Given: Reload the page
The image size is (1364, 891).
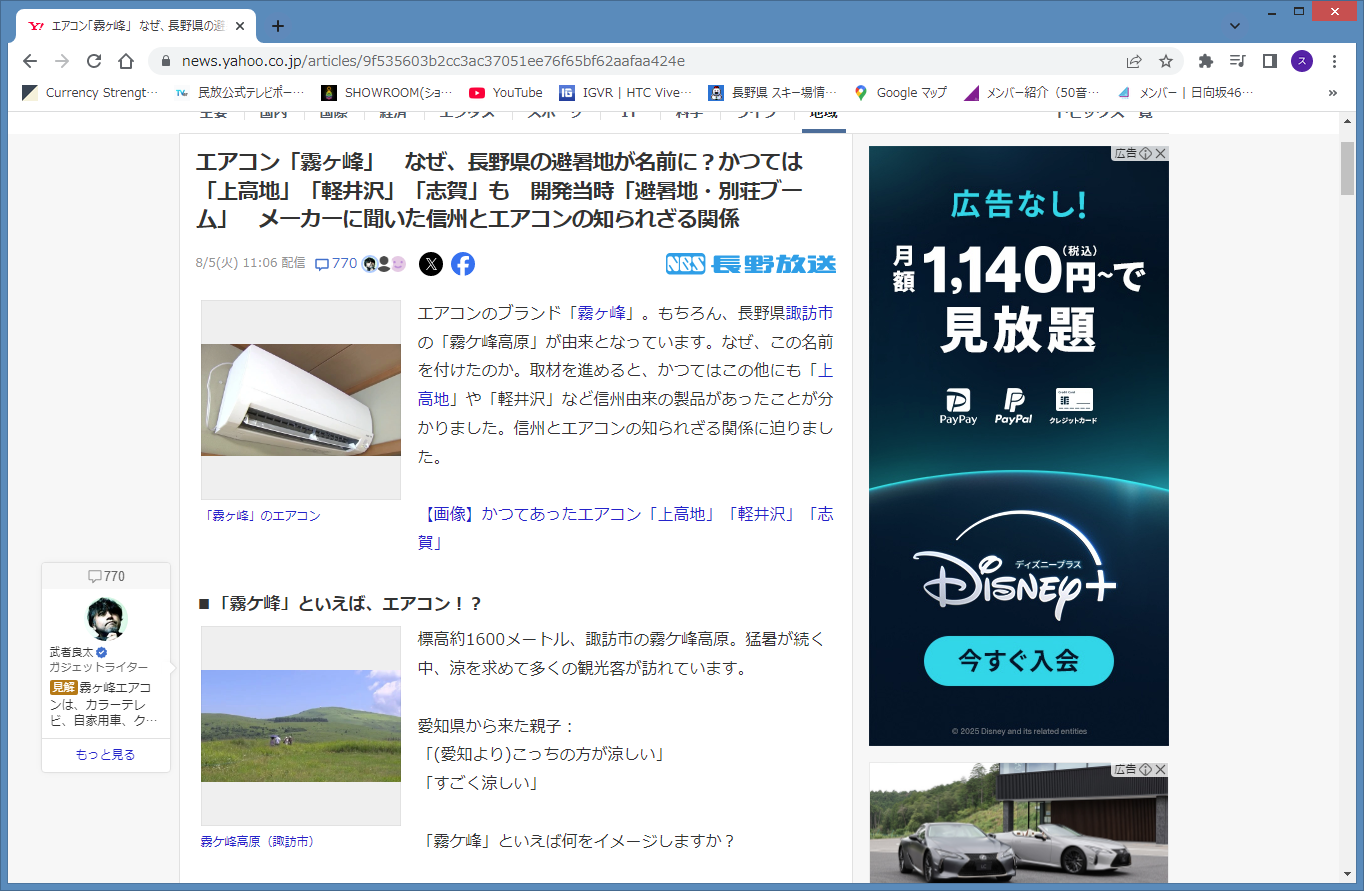Looking at the screenshot, I should 94,61.
